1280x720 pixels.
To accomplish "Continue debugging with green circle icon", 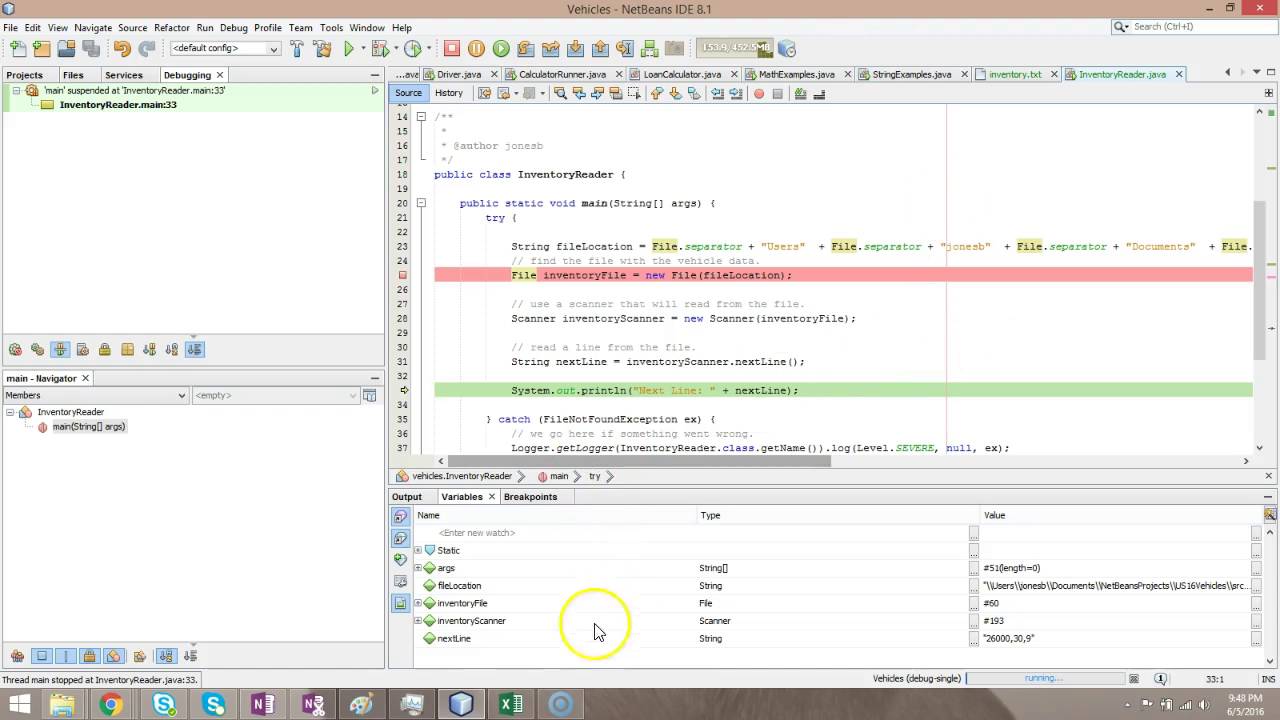I will point(501,48).
